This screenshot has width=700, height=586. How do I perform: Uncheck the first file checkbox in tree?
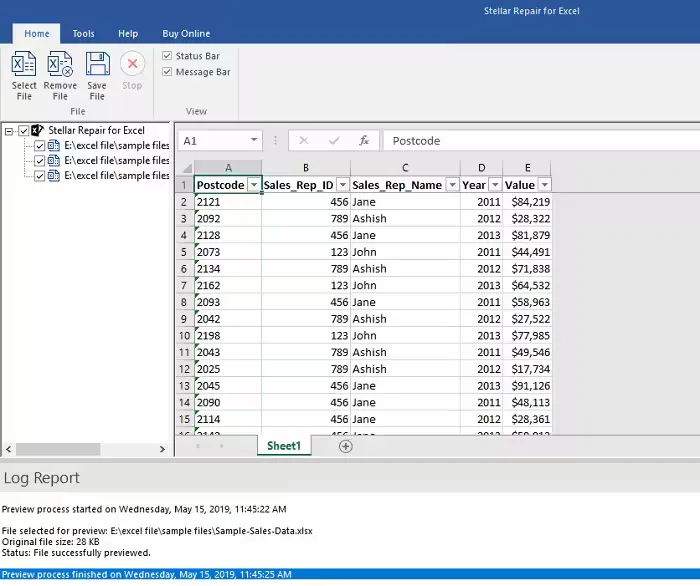click(40, 146)
